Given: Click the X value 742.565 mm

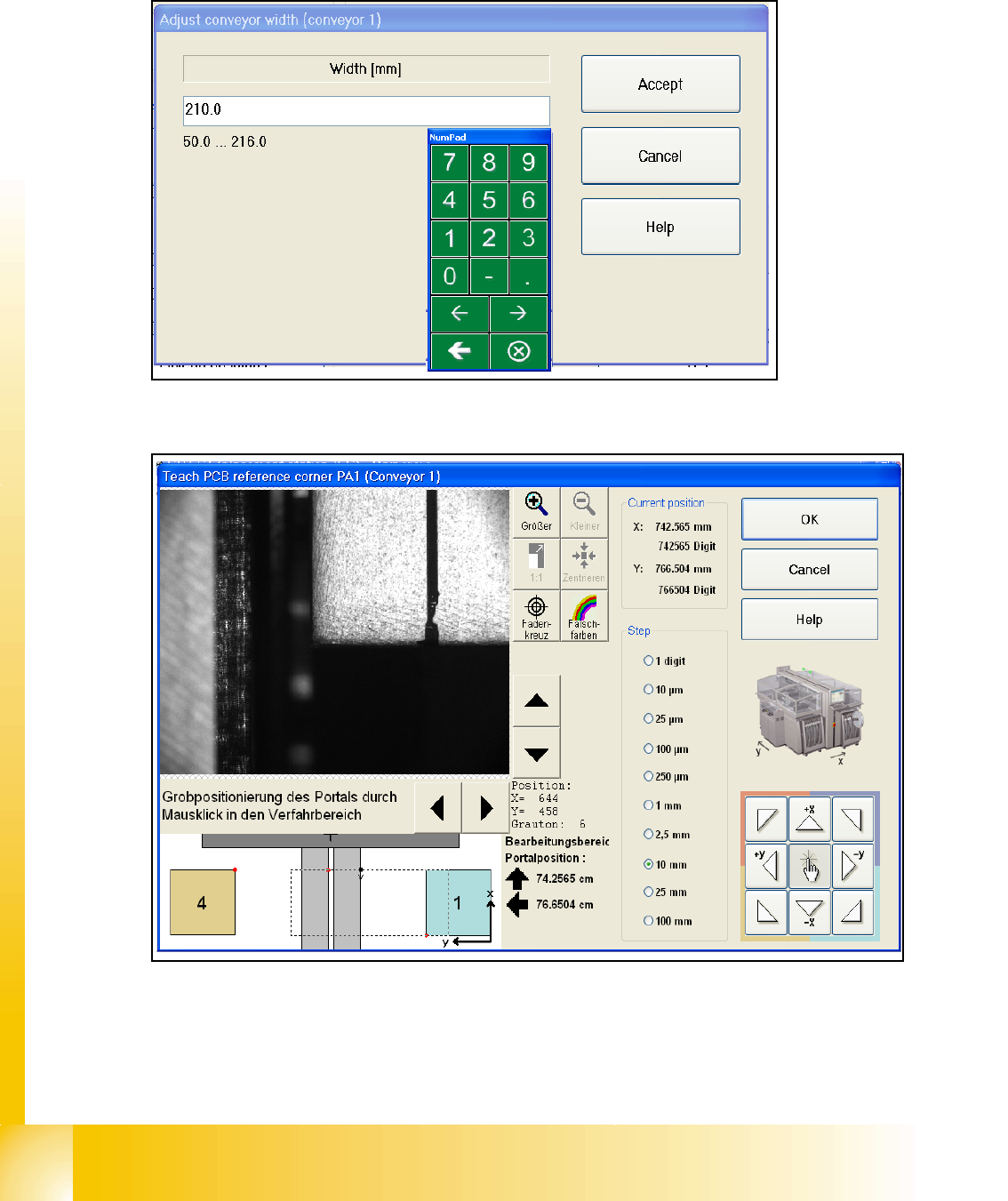Looking at the screenshot, I should click(684, 526).
